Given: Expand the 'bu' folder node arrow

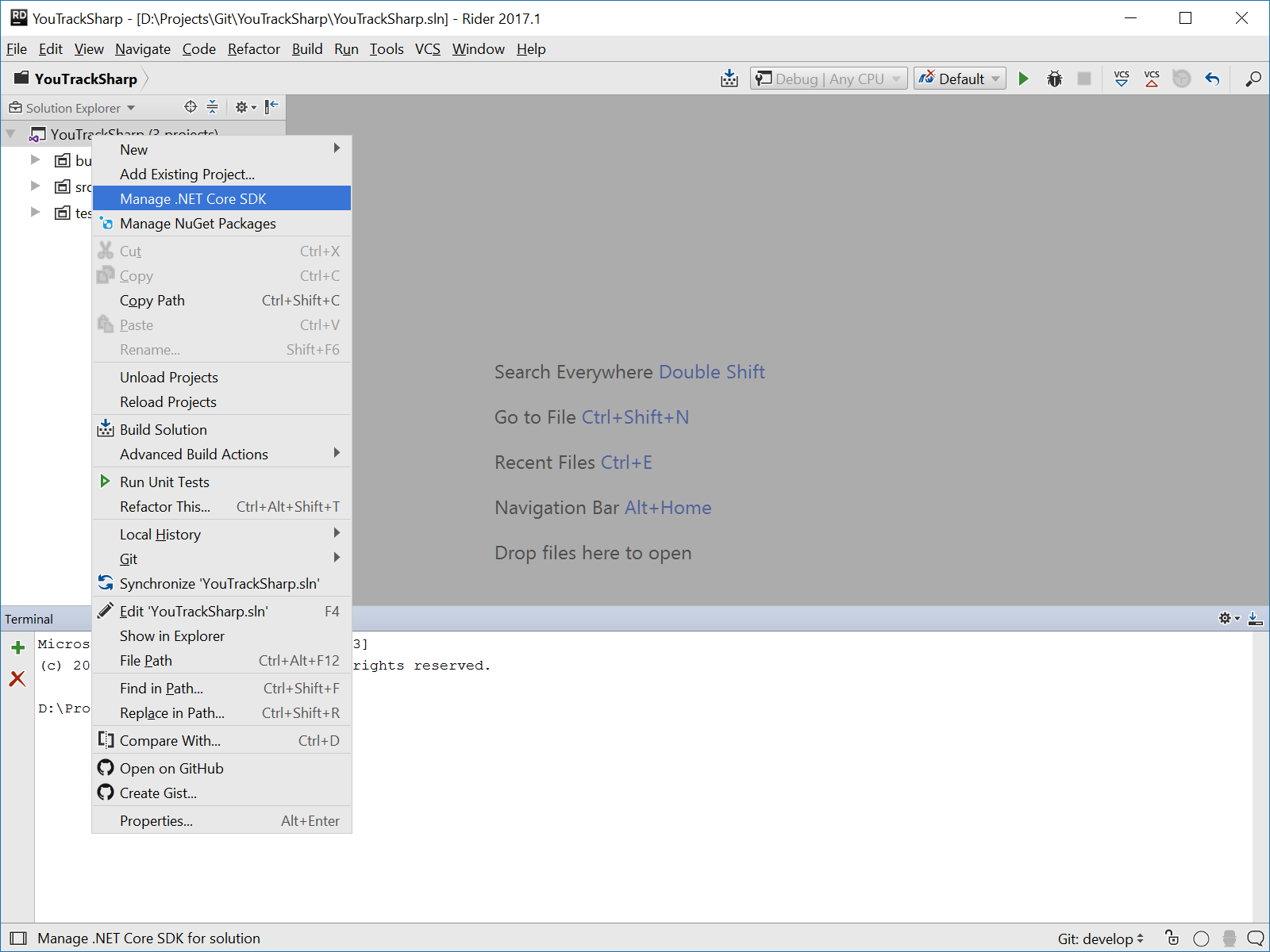Looking at the screenshot, I should click(35, 160).
